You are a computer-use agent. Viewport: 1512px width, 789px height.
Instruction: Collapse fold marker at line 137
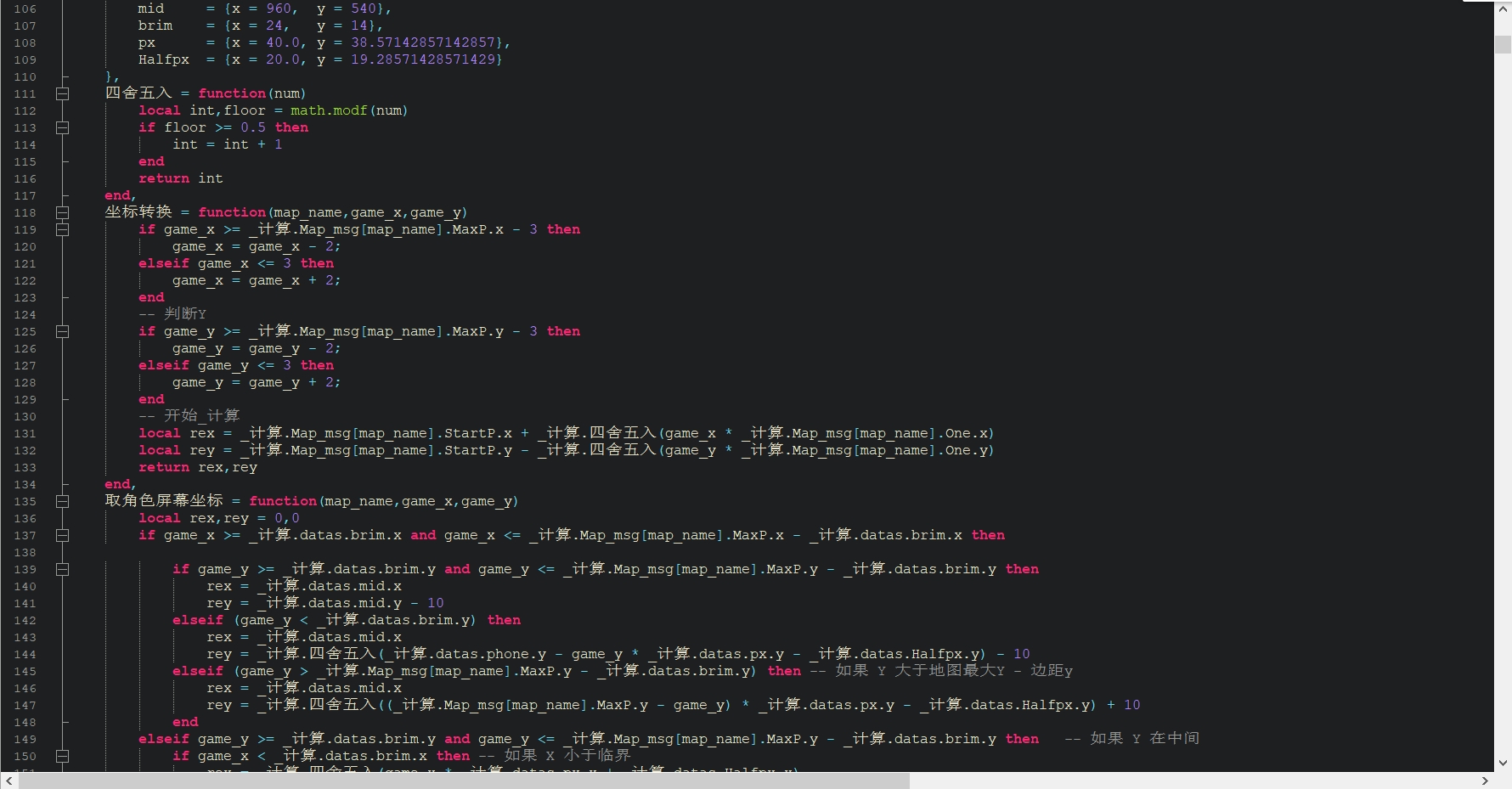point(62,535)
